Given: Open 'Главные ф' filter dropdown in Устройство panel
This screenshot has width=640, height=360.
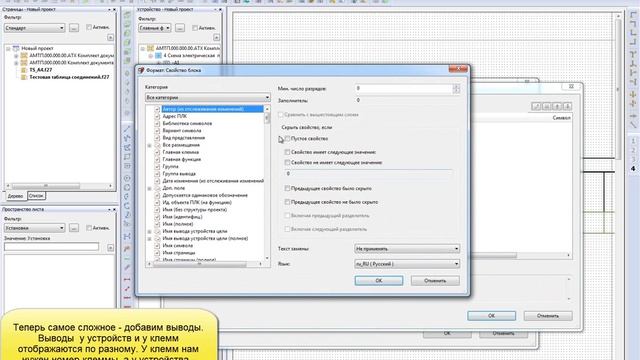Looking at the screenshot, I should pos(155,28).
